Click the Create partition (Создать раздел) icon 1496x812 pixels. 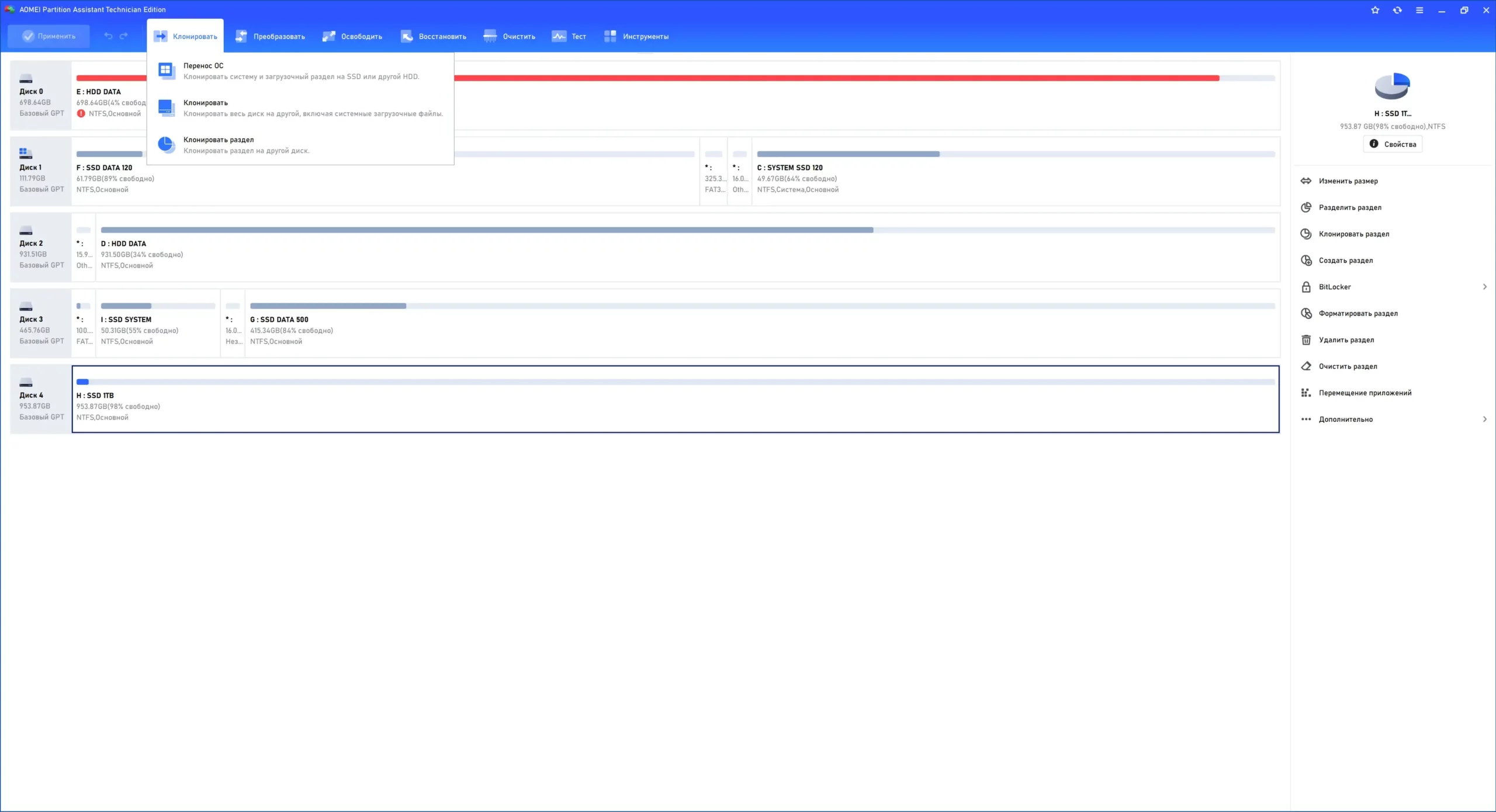[1306, 261]
